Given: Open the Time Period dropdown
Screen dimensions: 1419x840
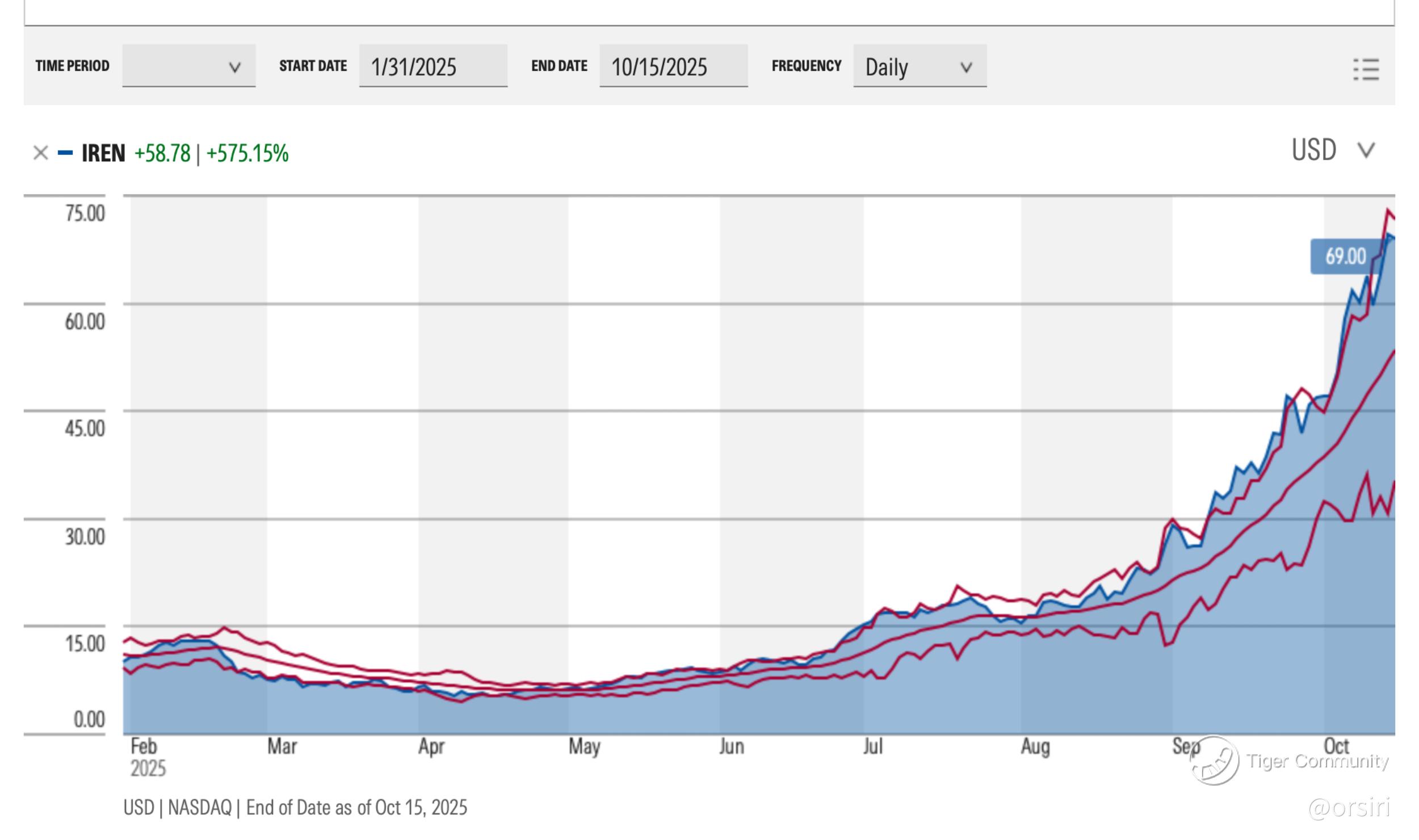Looking at the screenshot, I should pyautogui.click(x=188, y=66).
